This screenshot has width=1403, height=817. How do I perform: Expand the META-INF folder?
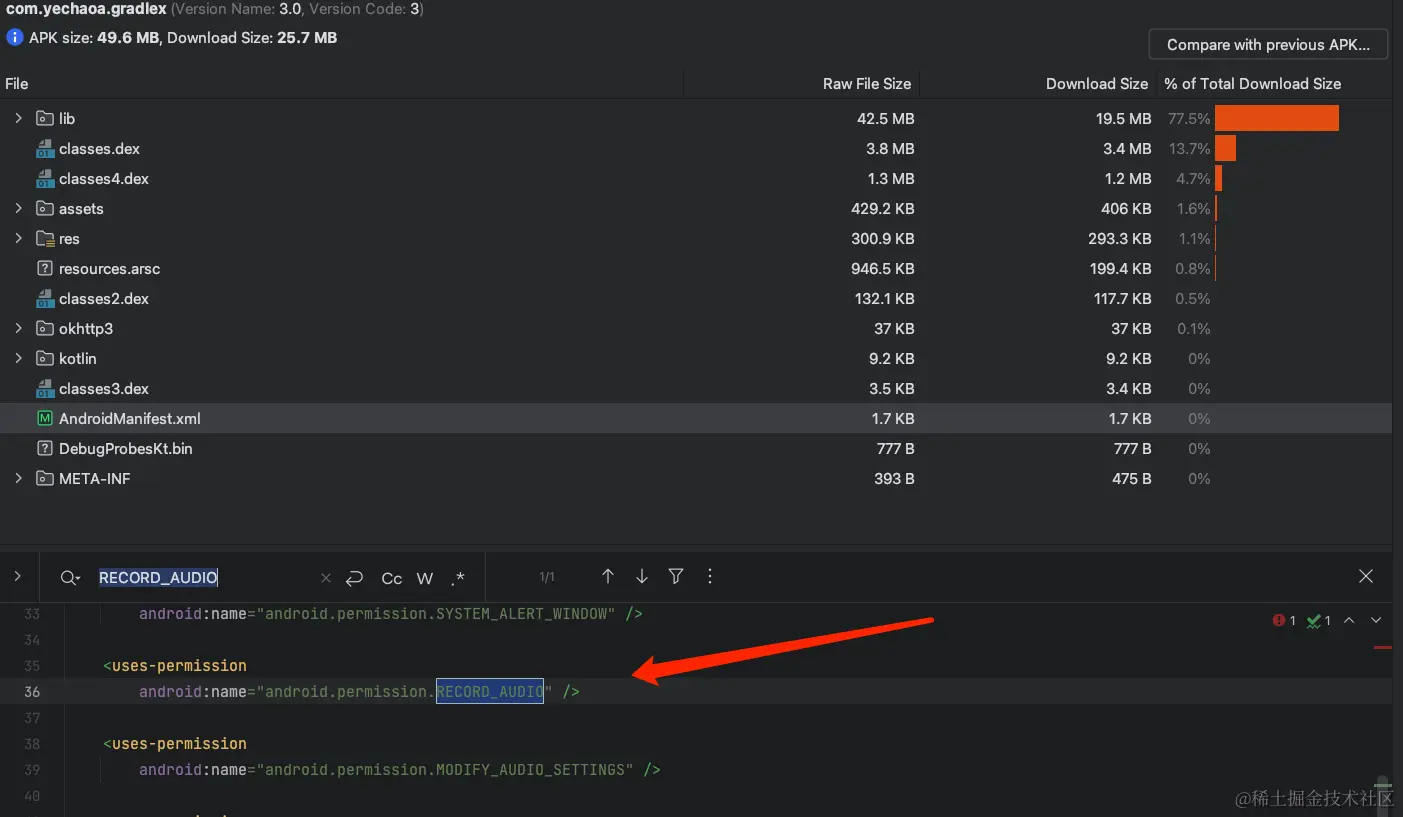click(x=18, y=478)
